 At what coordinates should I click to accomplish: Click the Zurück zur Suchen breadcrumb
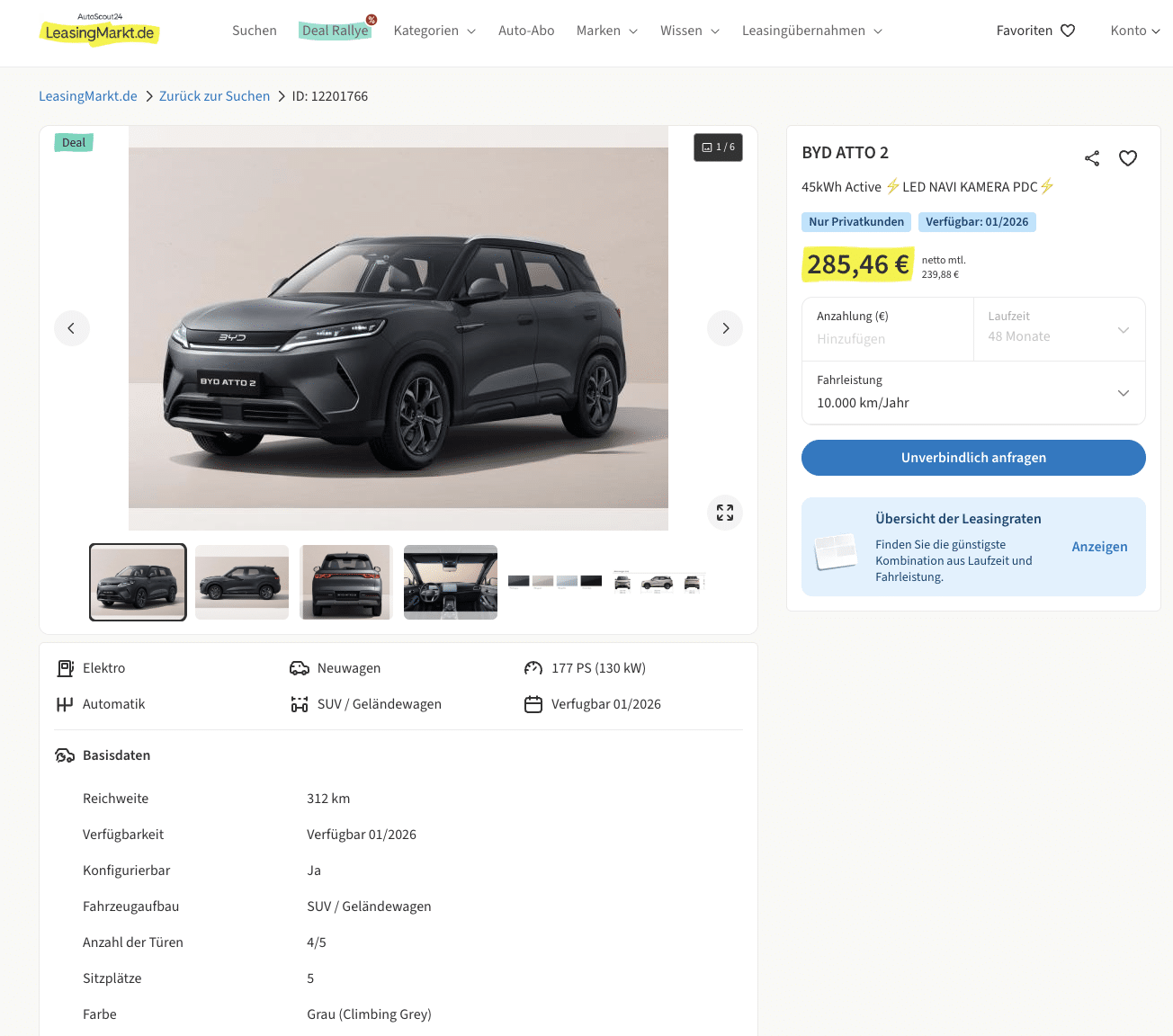pos(214,96)
